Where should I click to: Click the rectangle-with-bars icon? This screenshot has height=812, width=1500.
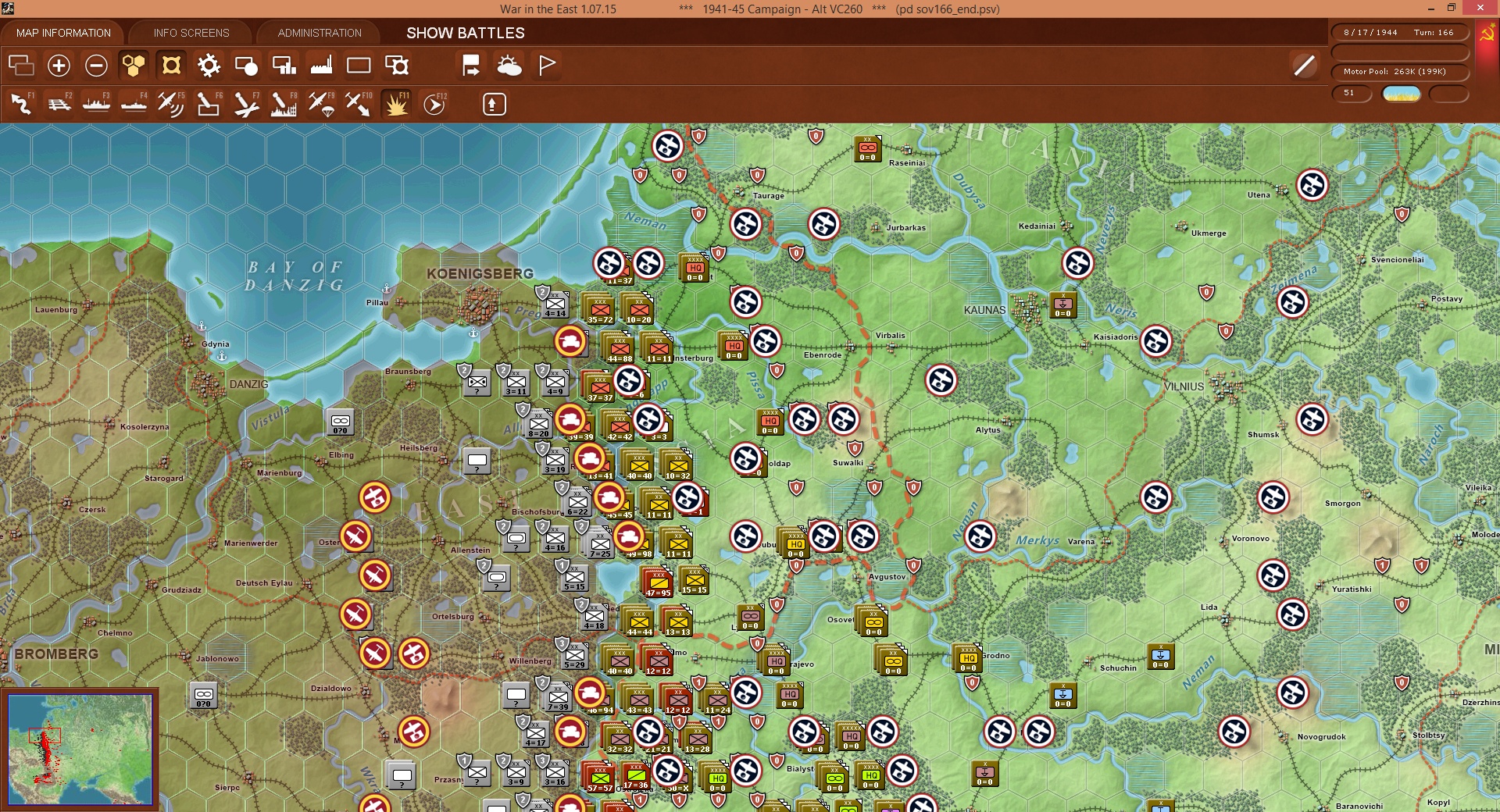pyautogui.click(x=284, y=66)
